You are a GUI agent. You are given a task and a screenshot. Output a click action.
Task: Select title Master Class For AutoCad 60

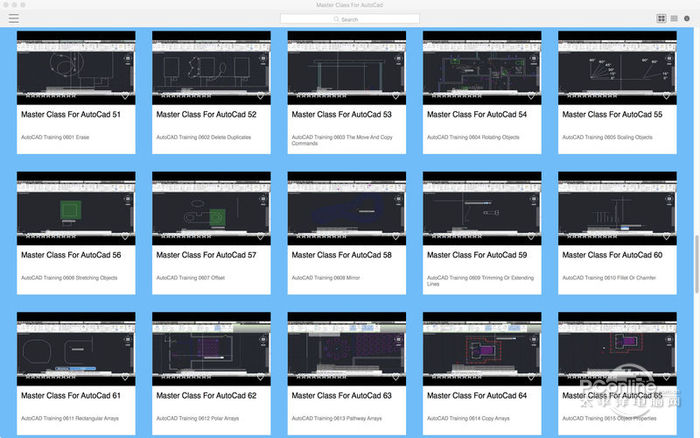(x=612, y=255)
